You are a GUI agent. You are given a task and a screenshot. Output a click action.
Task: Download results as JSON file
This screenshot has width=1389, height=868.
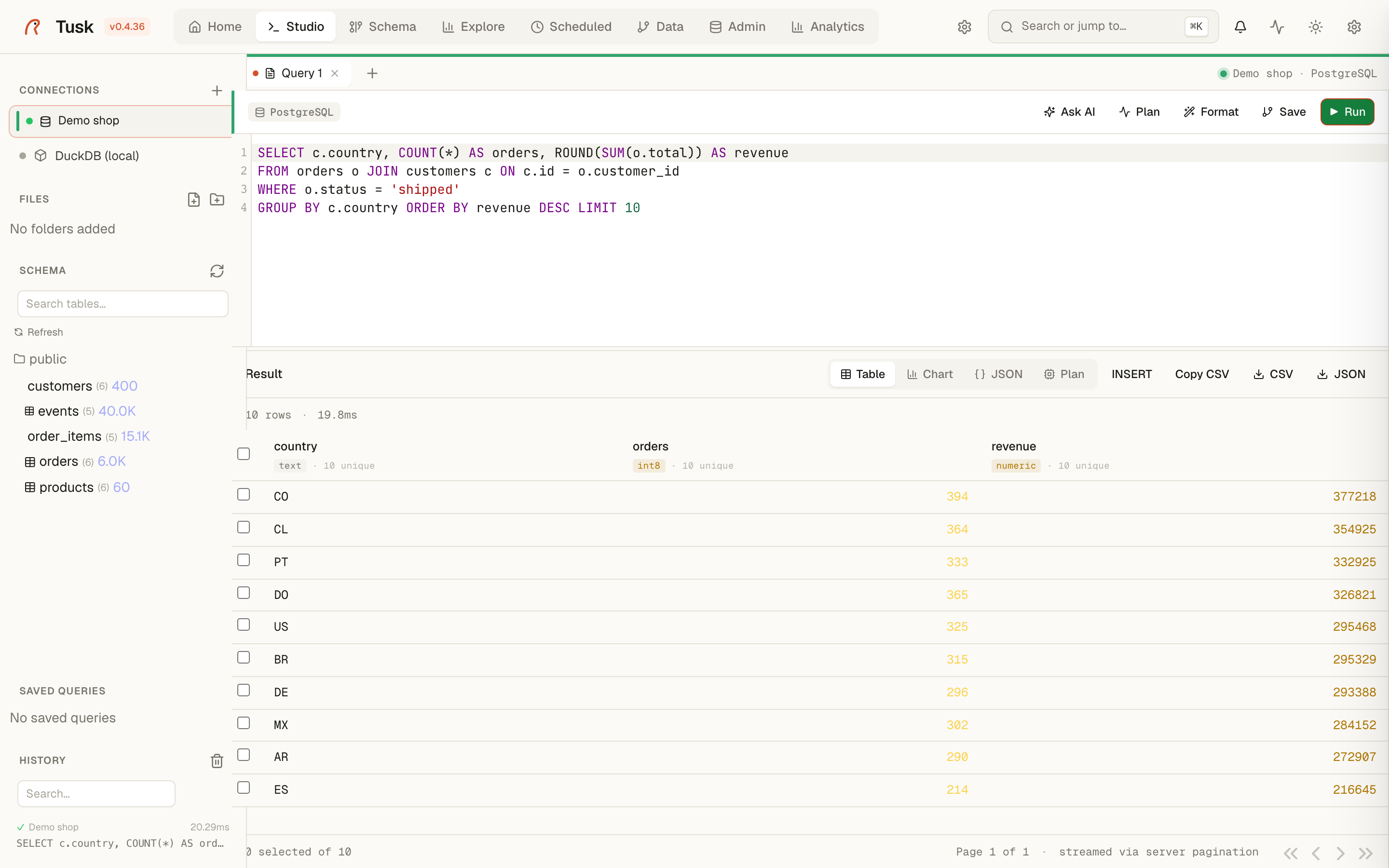pyautogui.click(x=1341, y=374)
